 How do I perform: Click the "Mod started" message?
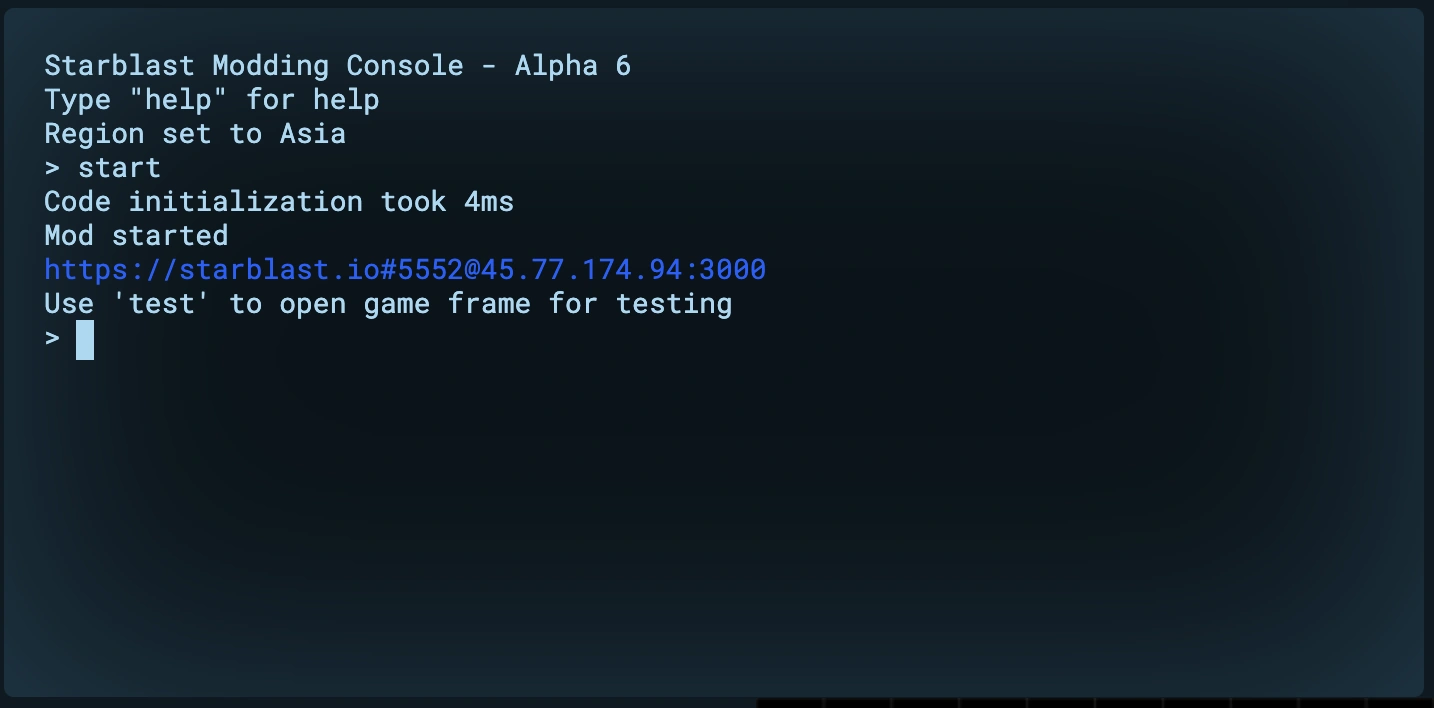[136, 236]
